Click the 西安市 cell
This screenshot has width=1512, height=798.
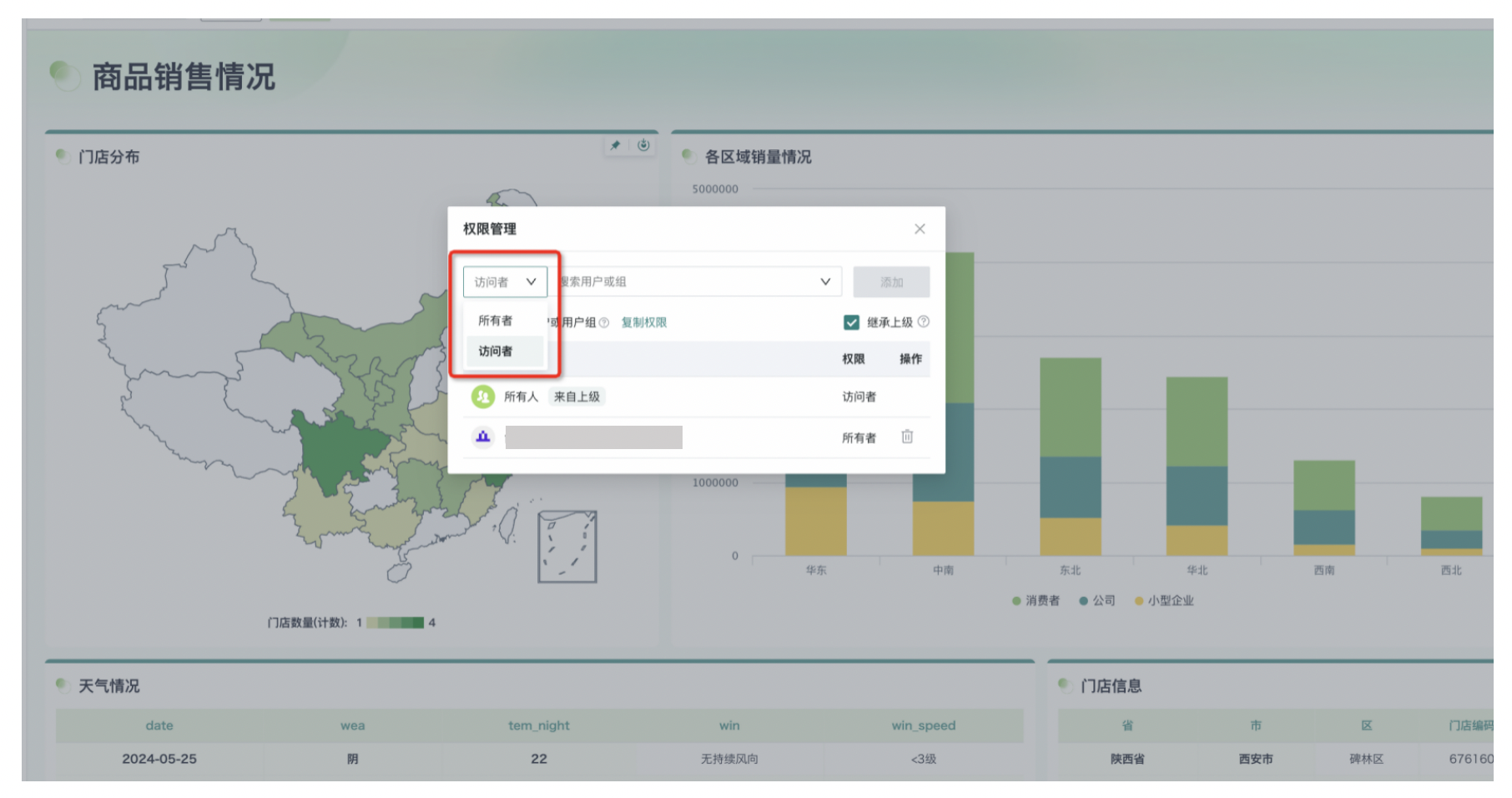(x=1256, y=759)
